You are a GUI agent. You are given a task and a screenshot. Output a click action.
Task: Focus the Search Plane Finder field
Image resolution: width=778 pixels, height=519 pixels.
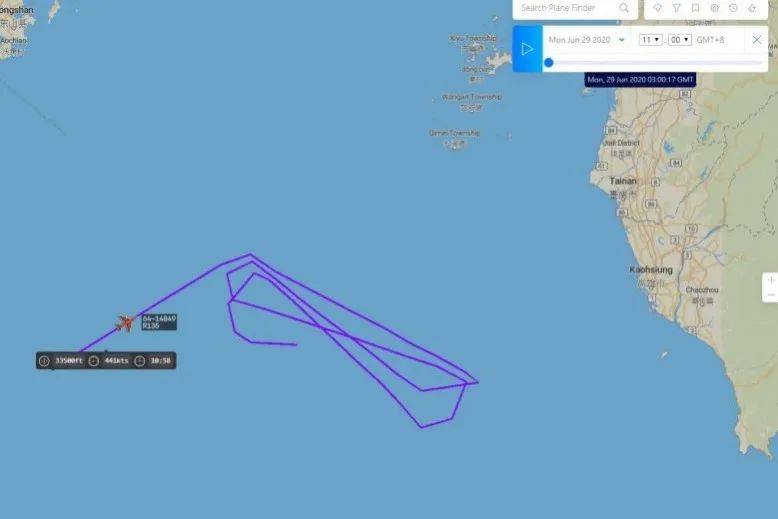(566, 8)
